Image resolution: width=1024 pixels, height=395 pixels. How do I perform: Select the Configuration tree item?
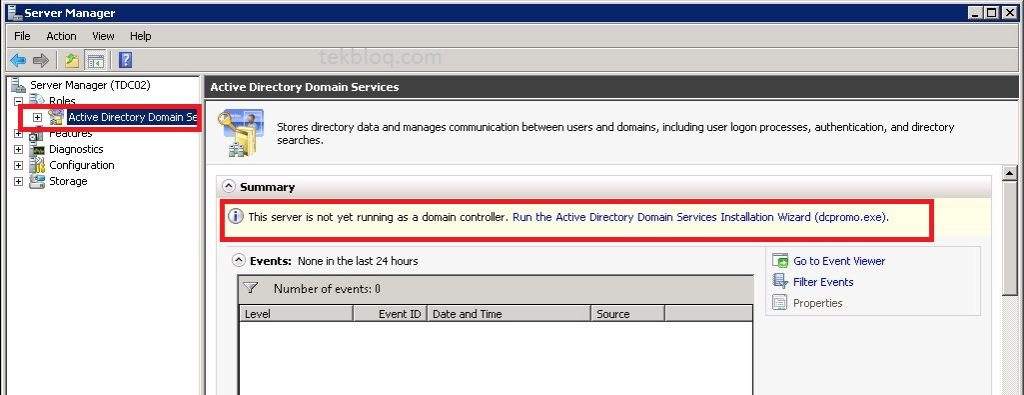click(82, 165)
